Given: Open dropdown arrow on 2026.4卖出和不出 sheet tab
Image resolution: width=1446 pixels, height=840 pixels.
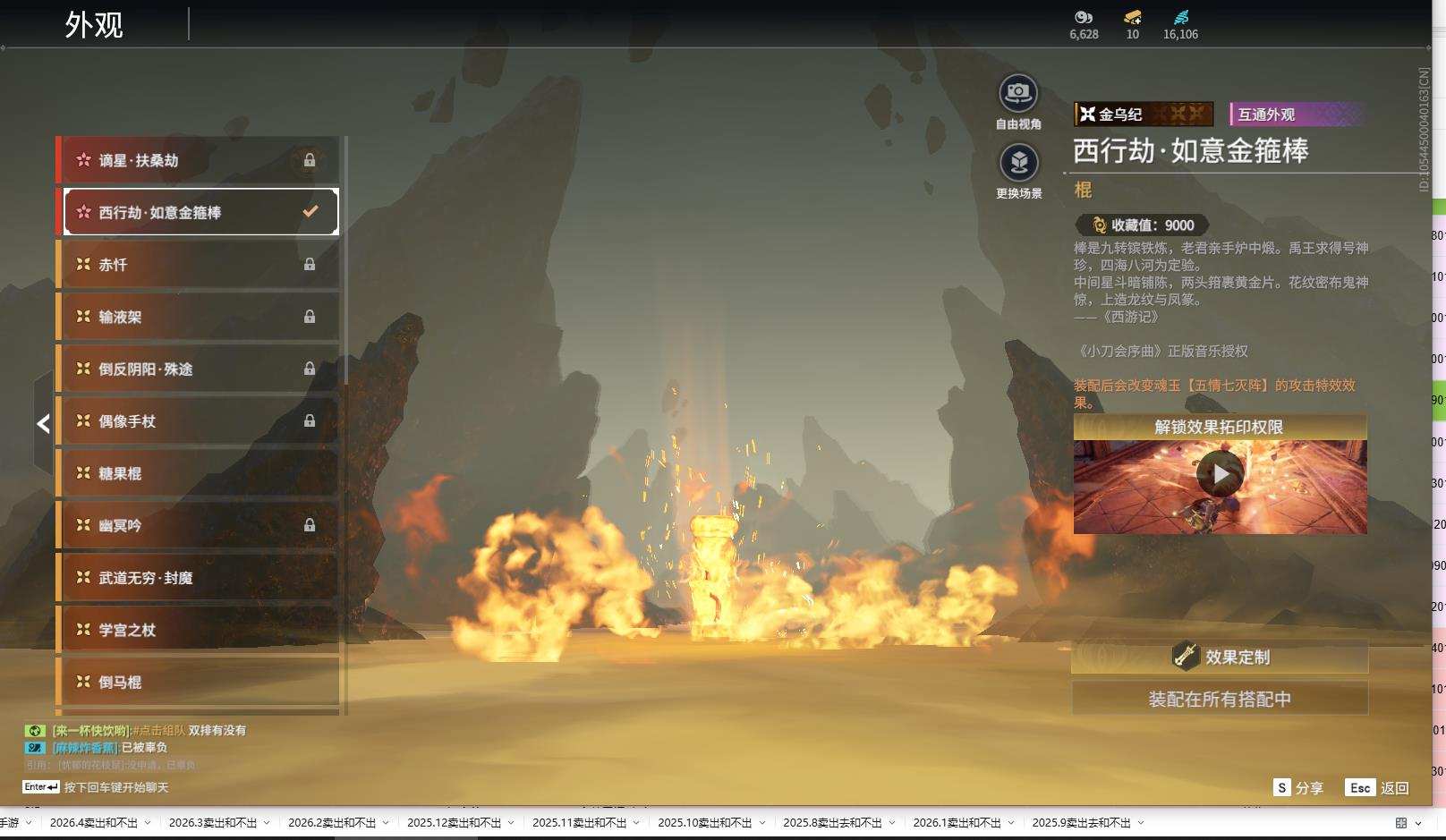Looking at the screenshot, I should coord(148,823).
